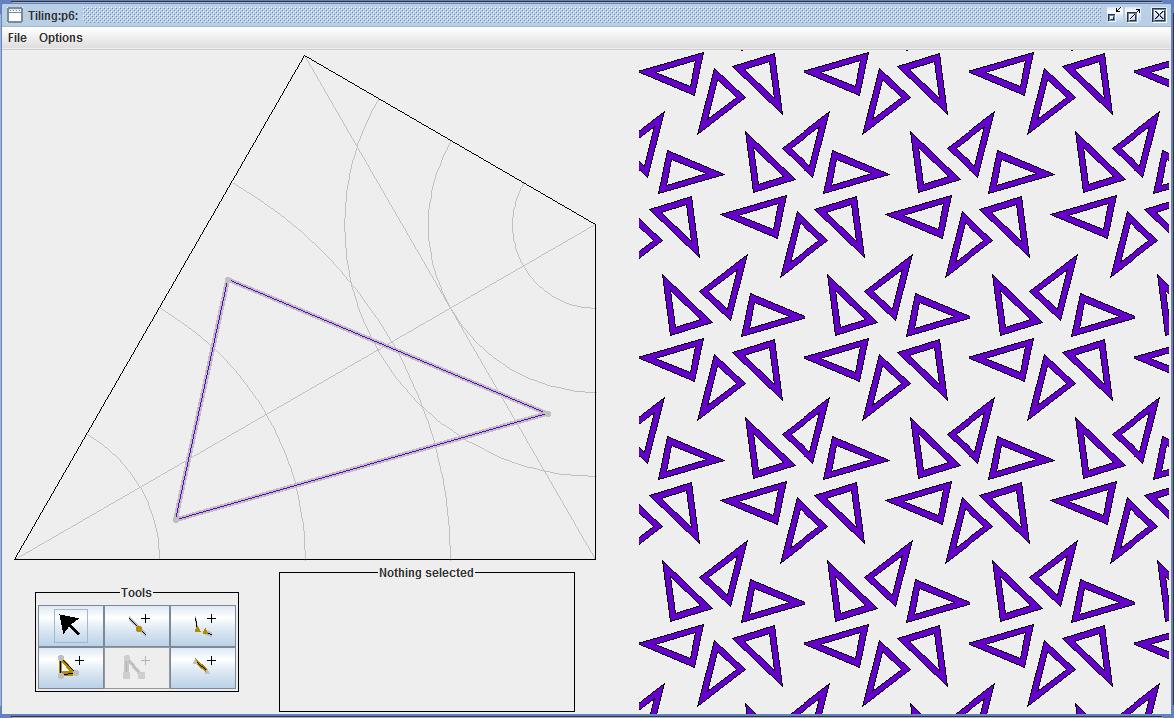Iconify the Tiling:p6 internal window
This screenshot has height=718, width=1174.
pyautogui.click(x=1115, y=15)
